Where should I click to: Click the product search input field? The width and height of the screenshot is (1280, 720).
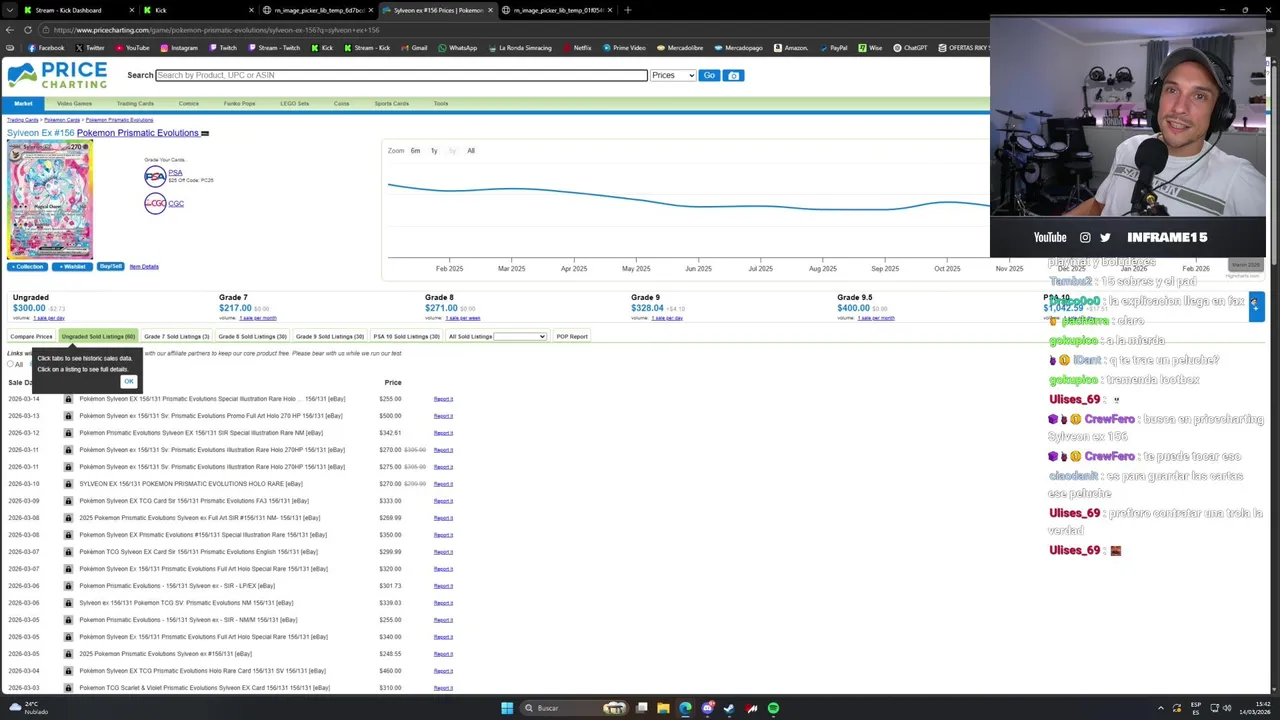pyautogui.click(x=402, y=75)
